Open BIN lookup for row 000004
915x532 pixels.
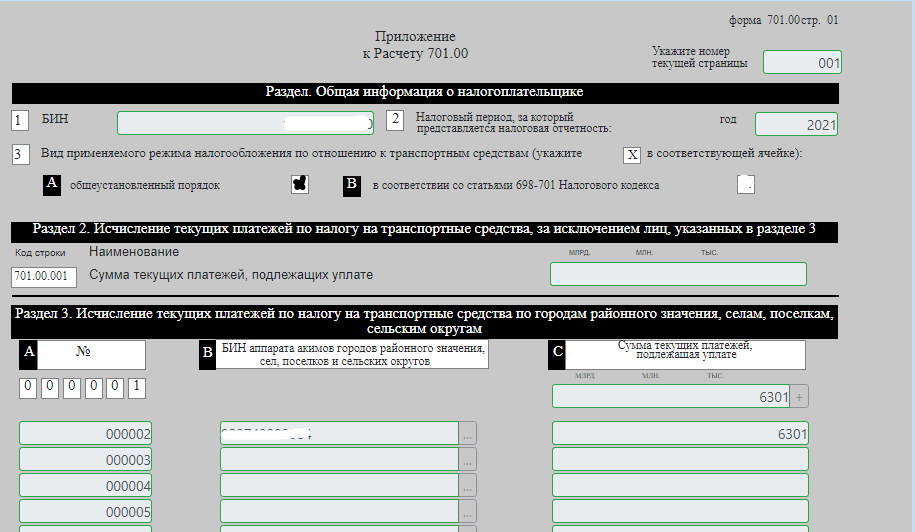(x=468, y=486)
